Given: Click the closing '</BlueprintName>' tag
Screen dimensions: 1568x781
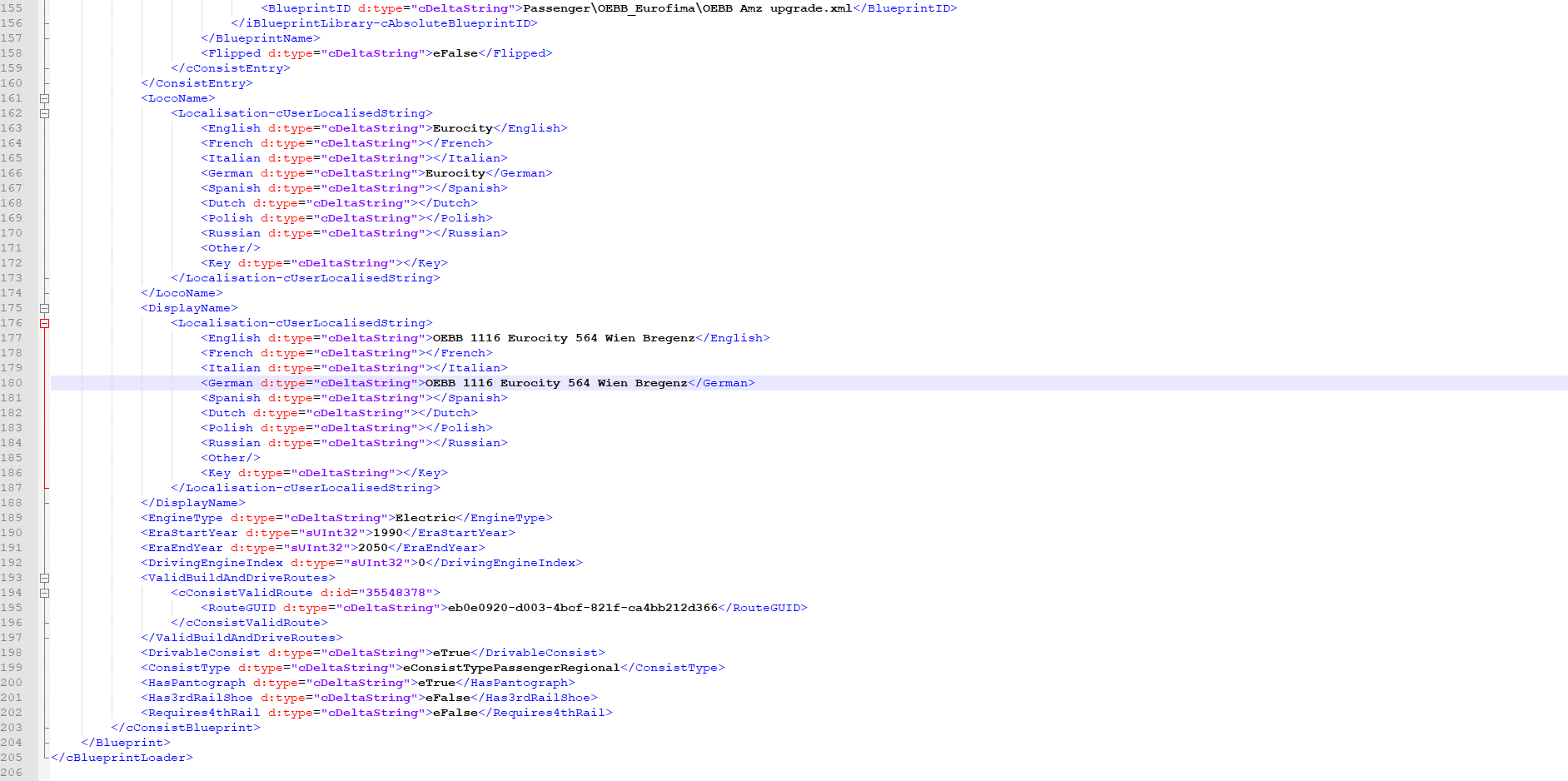Looking at the screenshot, I should 261,38.
